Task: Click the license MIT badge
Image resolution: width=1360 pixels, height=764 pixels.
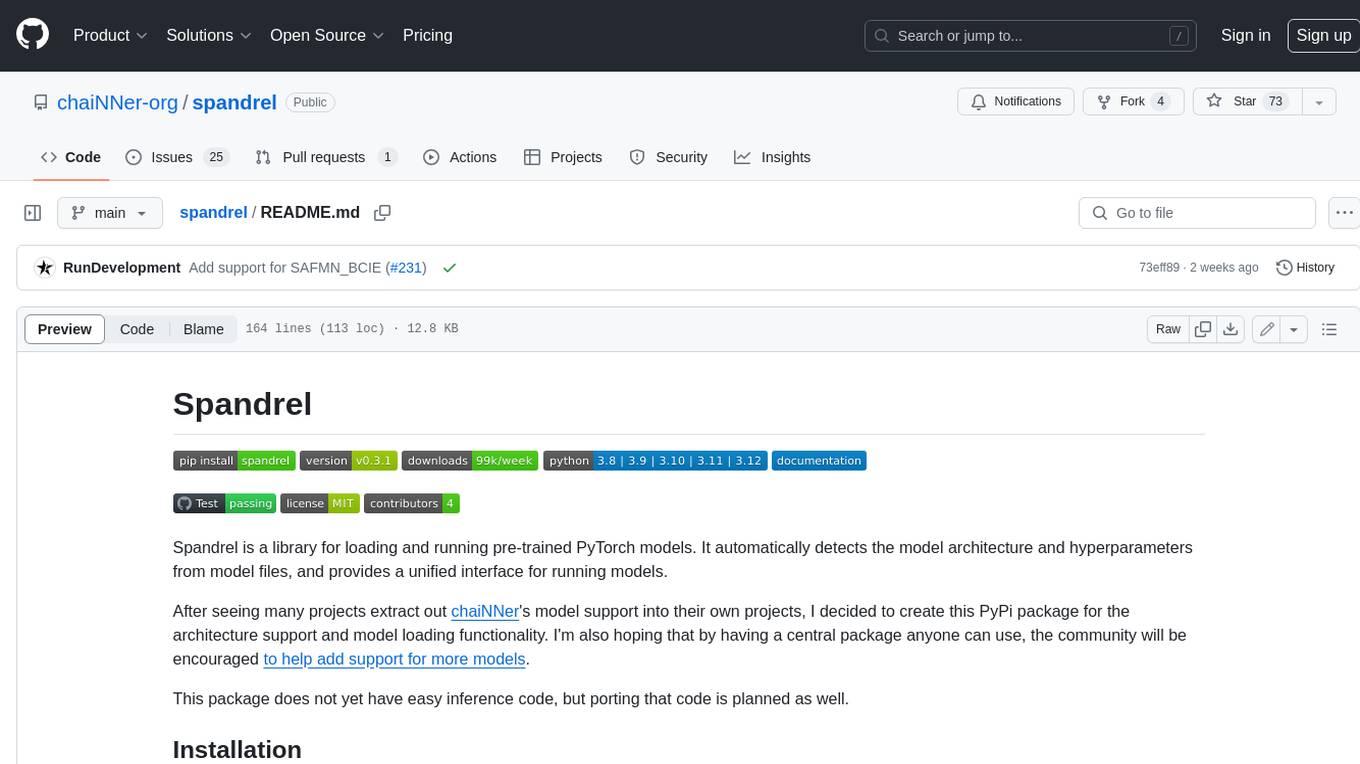Action: click(x=320, y=503)
